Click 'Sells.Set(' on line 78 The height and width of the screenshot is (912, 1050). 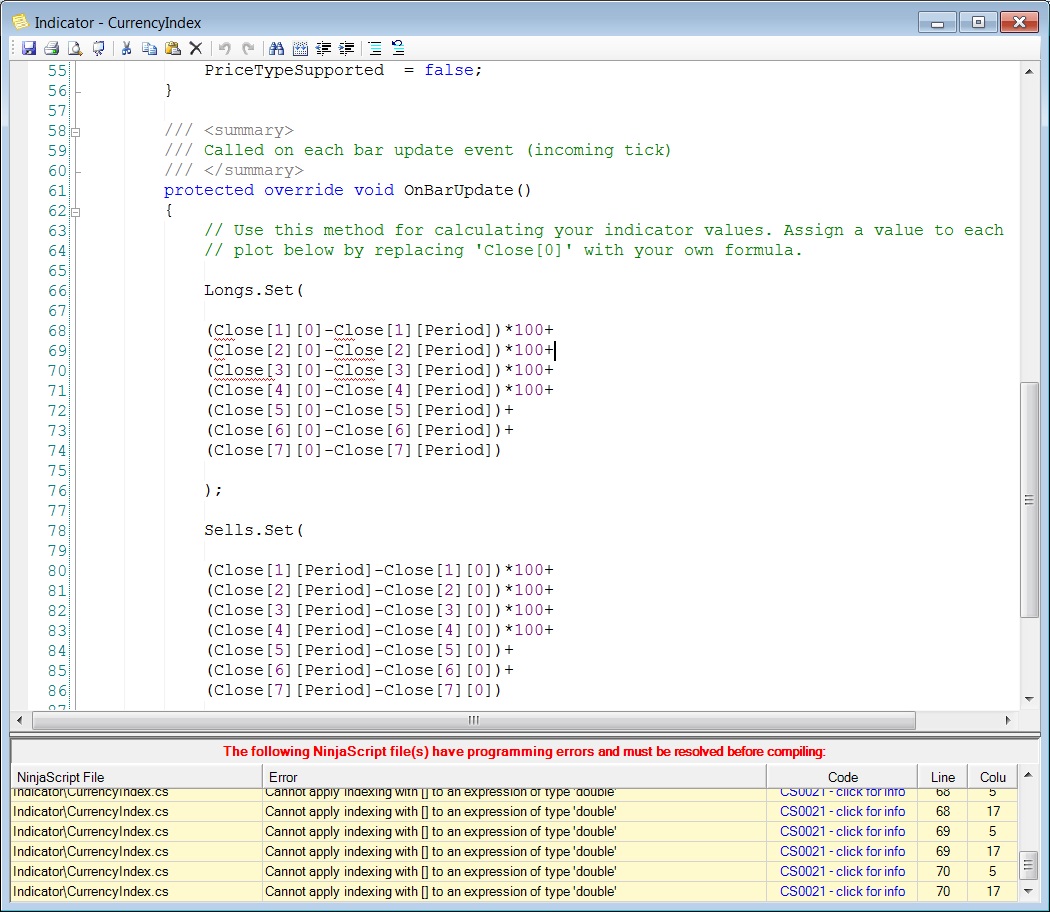coord(254,530)
